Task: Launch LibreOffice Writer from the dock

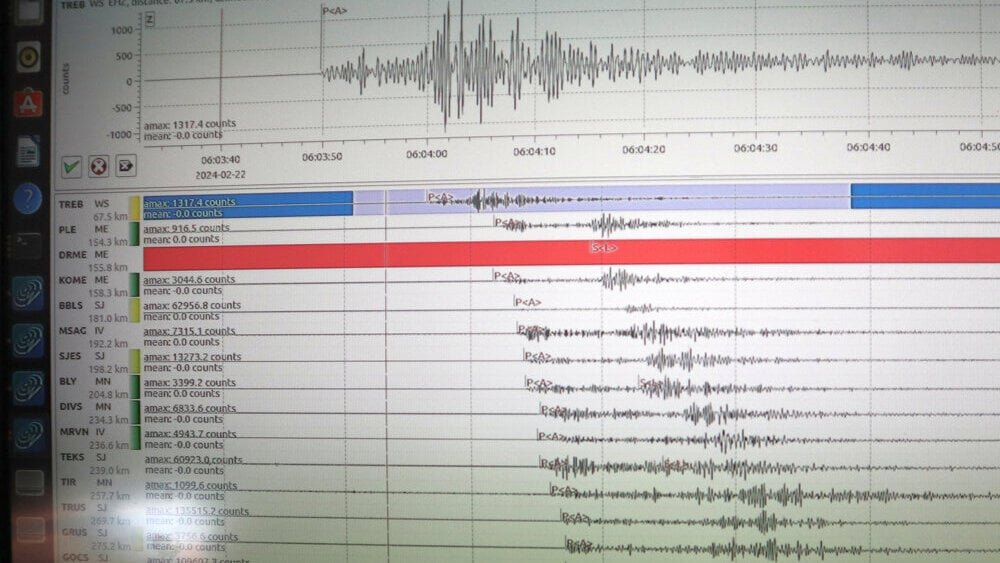Action: tap(29, 151)
